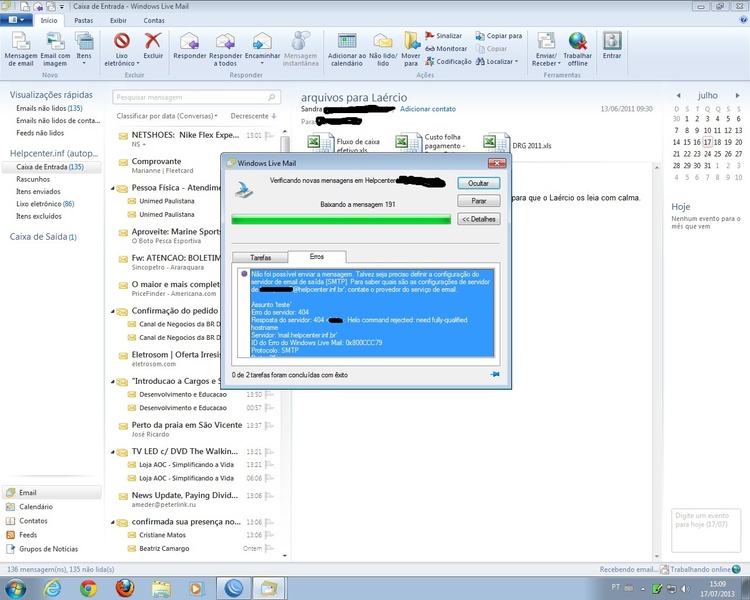Click the Sinalizar flag
The image size is (750, 600).
(x=443, y=35)
